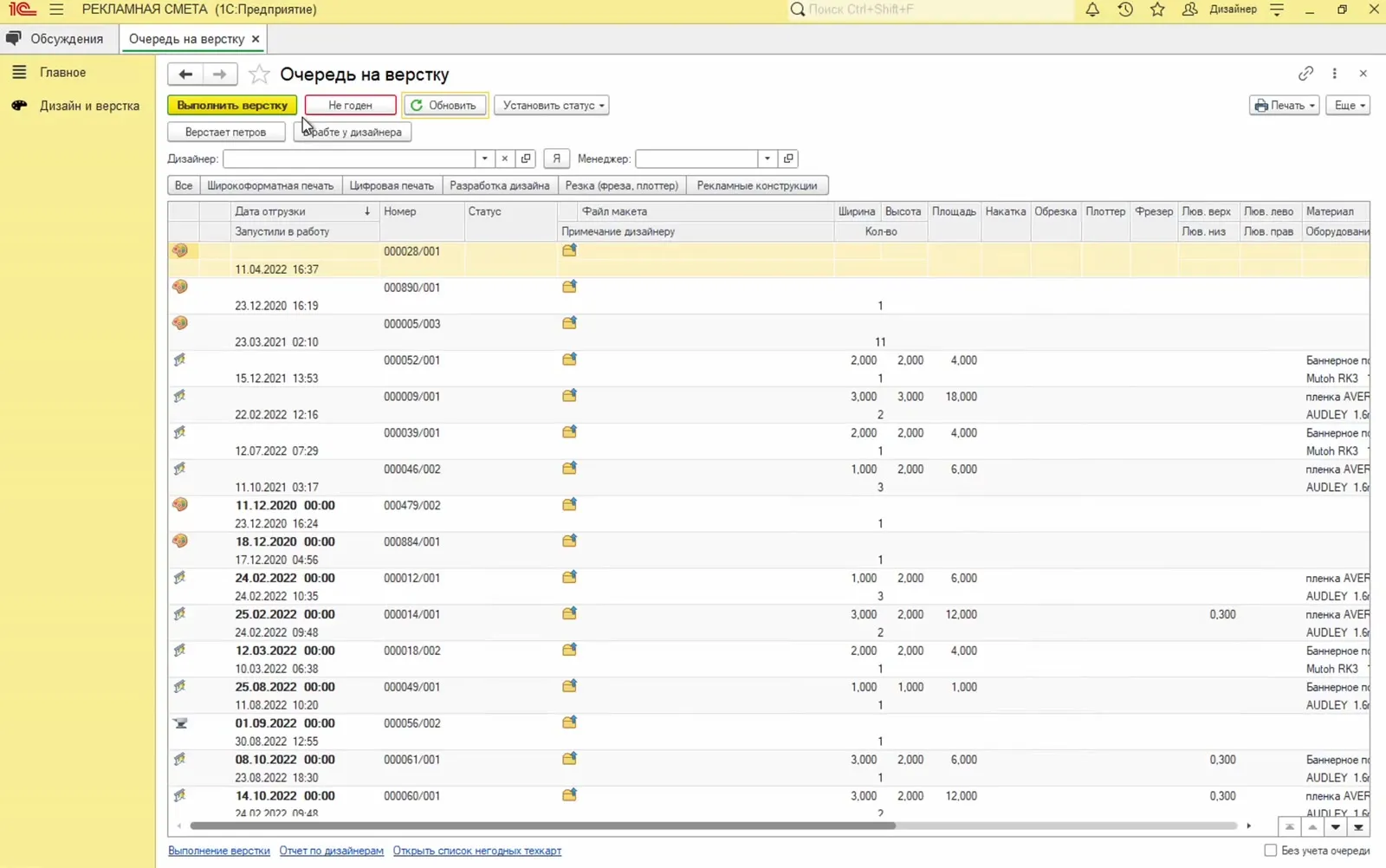Viewport: 1386px width, 868px height.
Task: Click the main menu hamburger icon
Action: (x=56, y=10)
